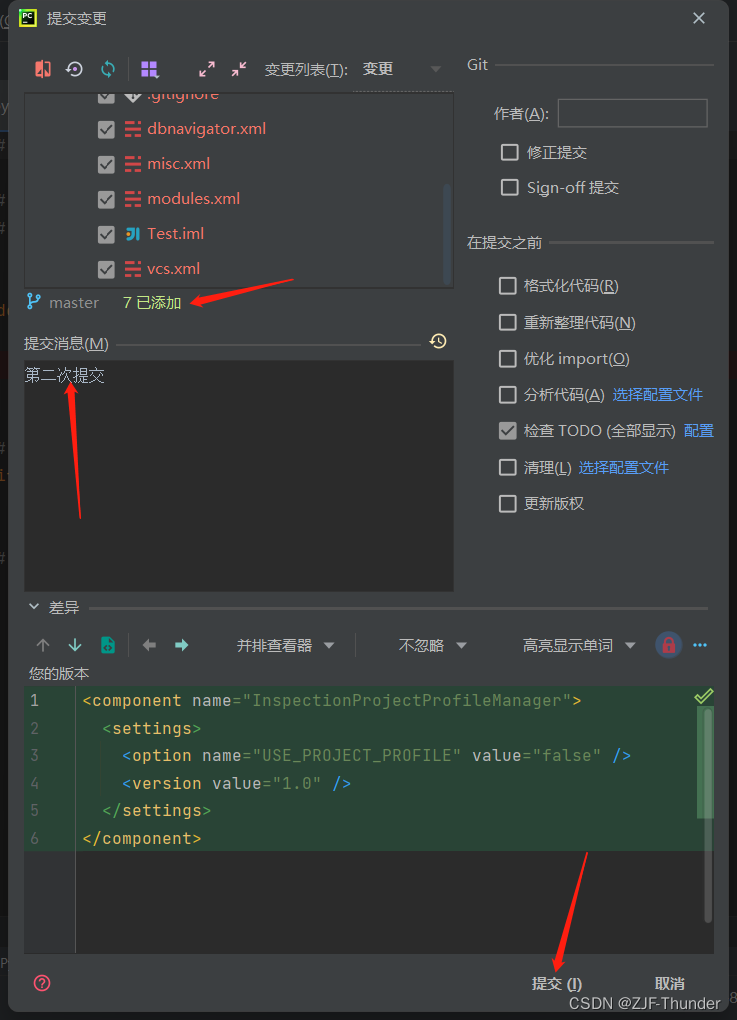This screenshot has width=737, height=1020.
Task: Select misc.xml in the changes list
Action: (178, 164)
